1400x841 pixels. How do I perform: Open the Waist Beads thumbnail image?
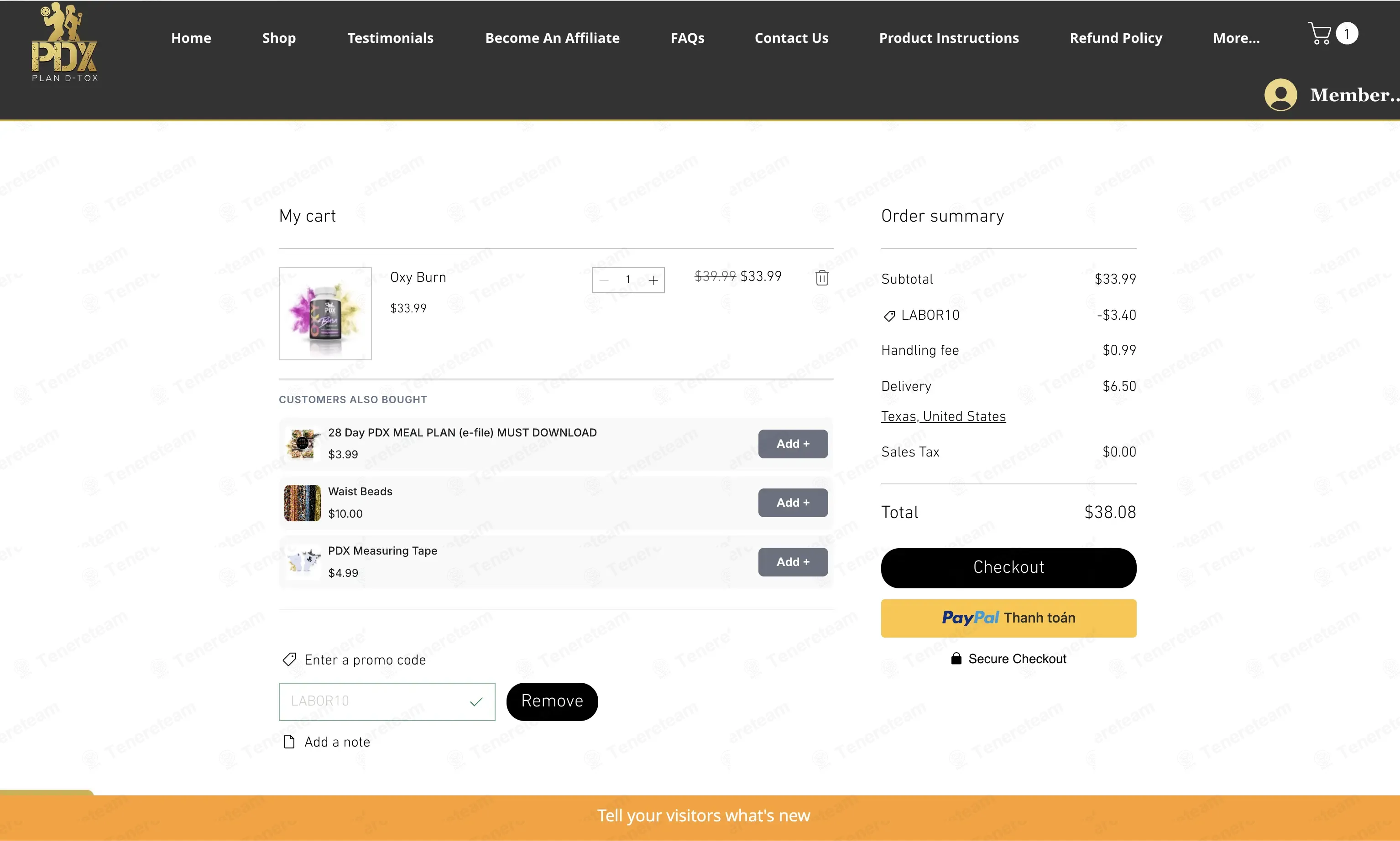[x=302, y=503]
